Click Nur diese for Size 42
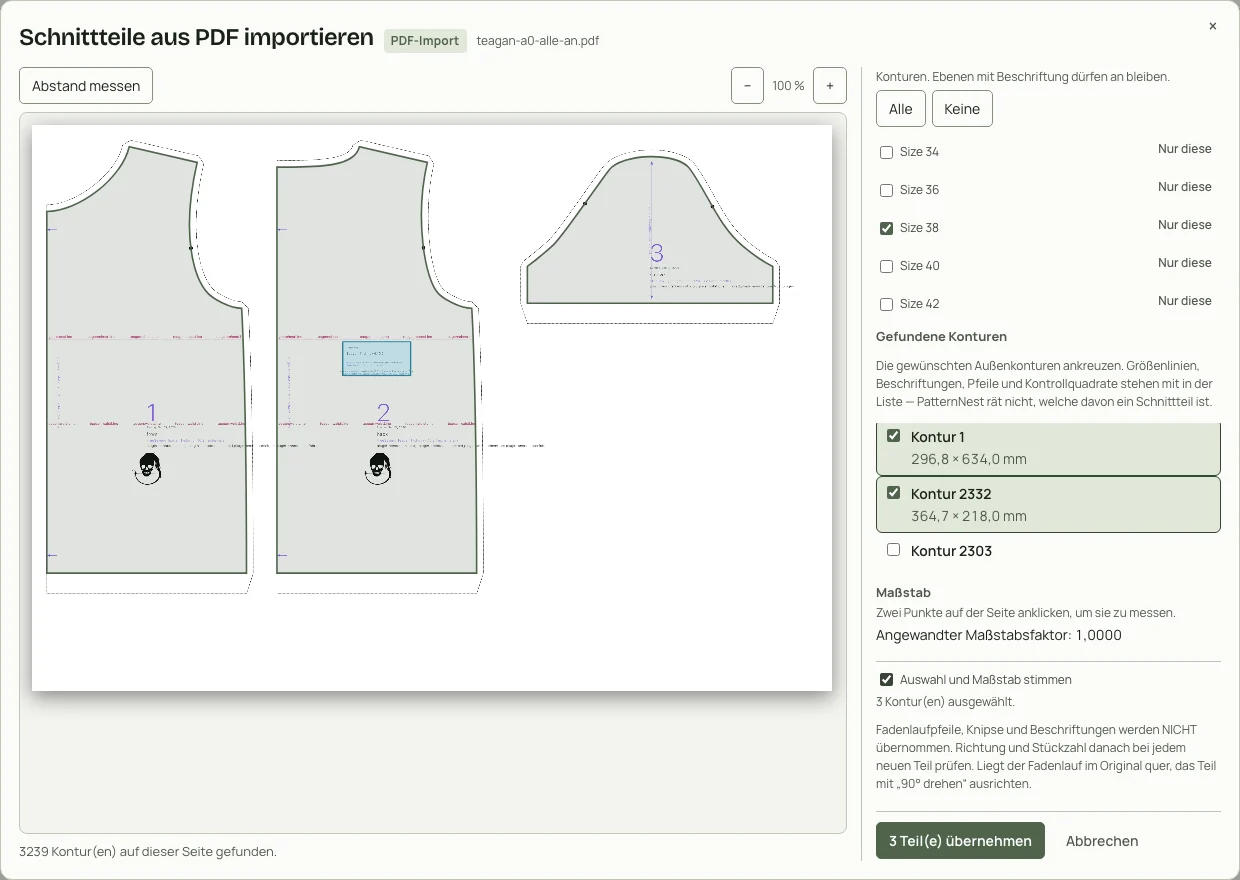Viewport: 1240px width, 880px height. 1185,301
